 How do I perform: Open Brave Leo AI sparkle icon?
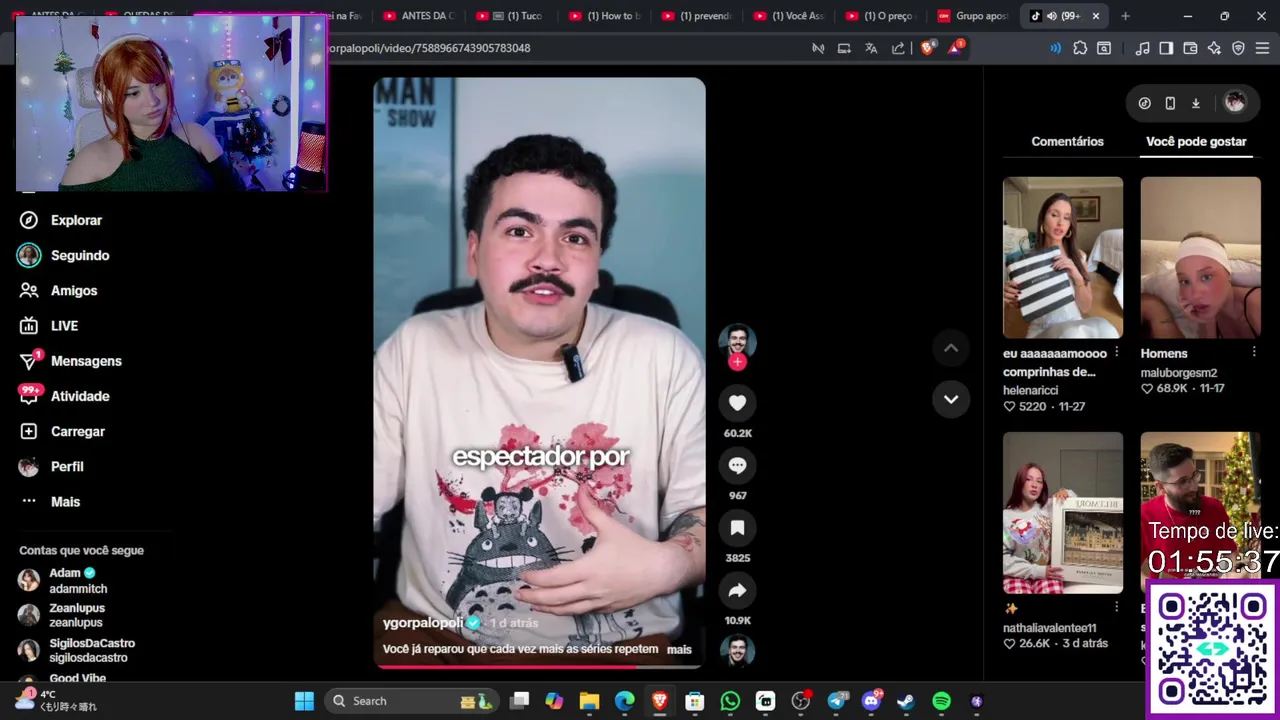(1214, 48)
